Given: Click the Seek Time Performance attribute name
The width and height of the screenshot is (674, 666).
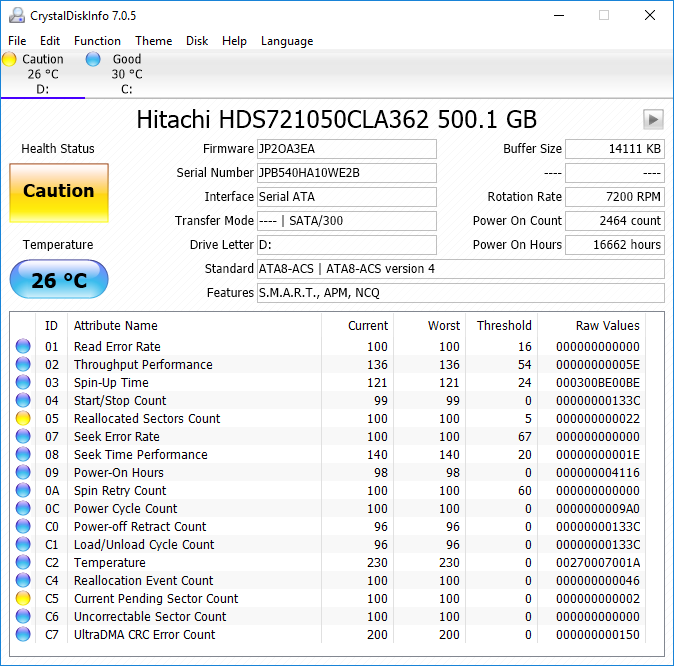Looking at the screenshot, I should pyautogui.click(x=141, y=455).
